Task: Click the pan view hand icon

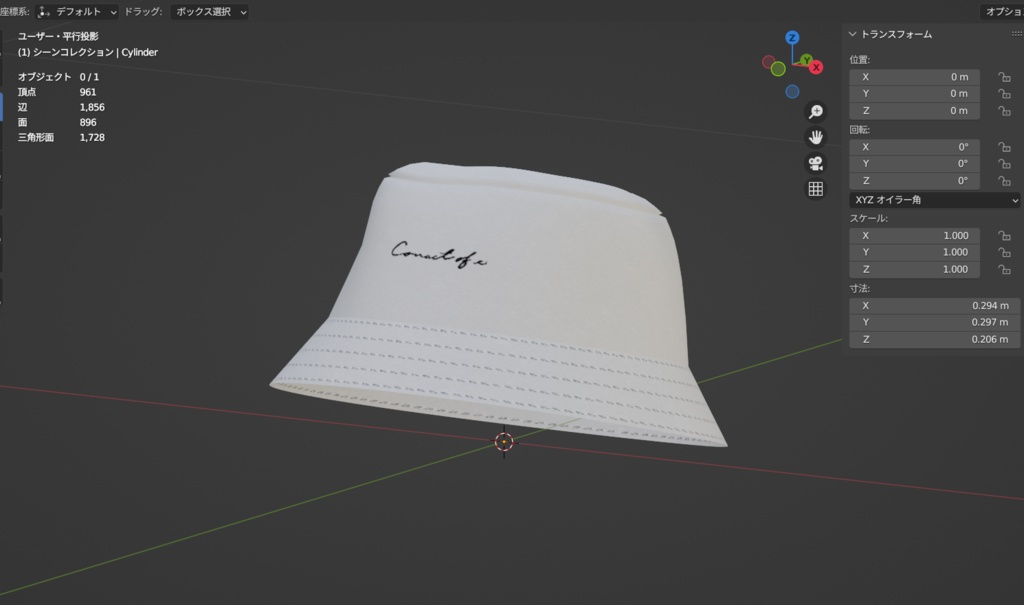Action: [816, 137]
